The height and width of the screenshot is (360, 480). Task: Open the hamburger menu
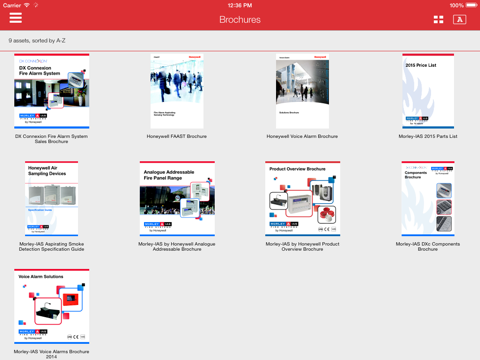coord(16,18)
